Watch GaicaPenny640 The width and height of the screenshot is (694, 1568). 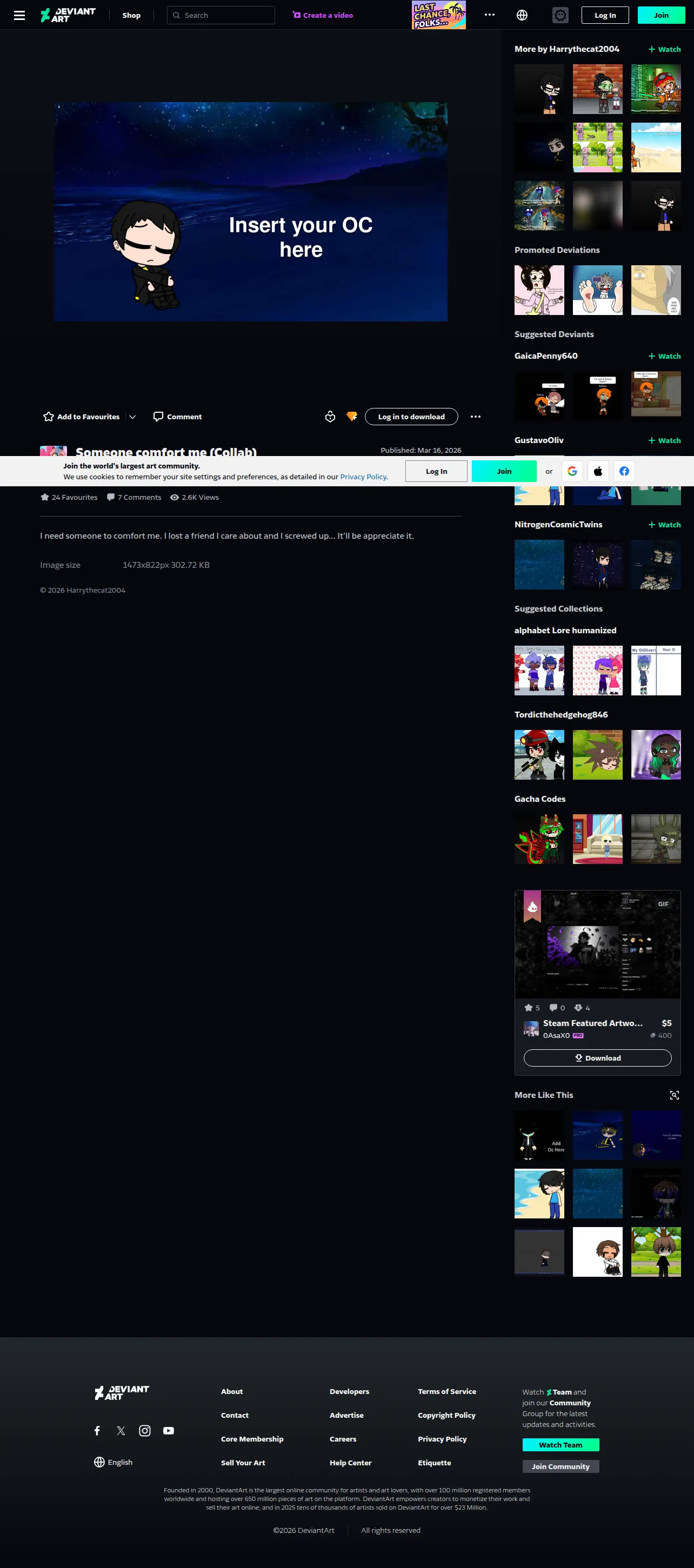[x=664, y=356]
